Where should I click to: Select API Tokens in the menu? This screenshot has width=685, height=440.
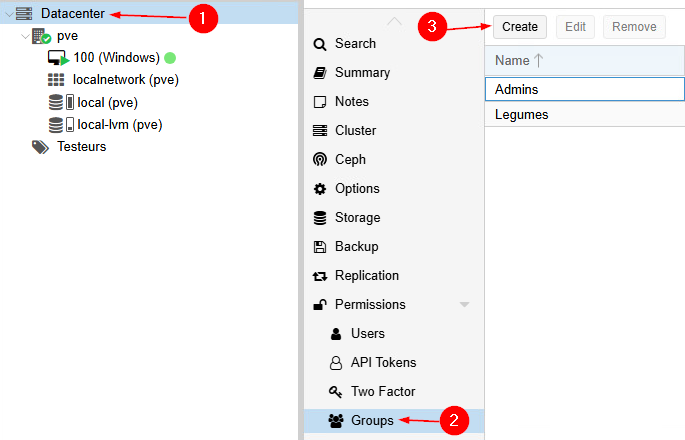383,363
